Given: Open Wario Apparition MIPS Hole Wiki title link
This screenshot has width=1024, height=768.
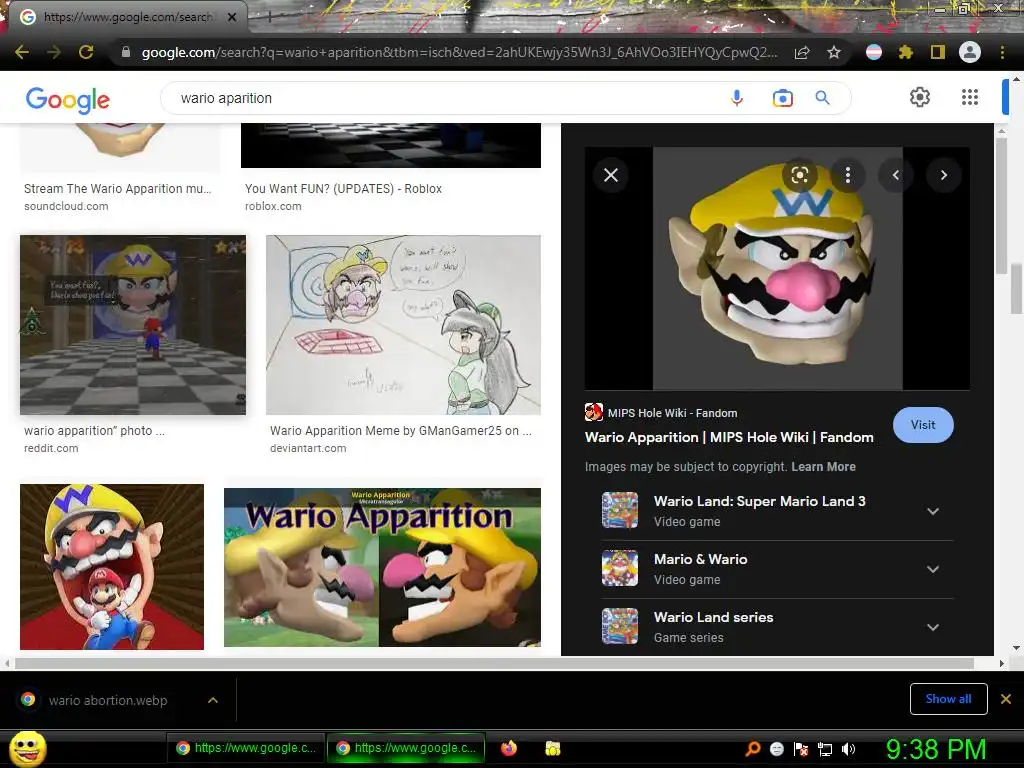Looking at the screenshot, I should click(x=729, y=437).
